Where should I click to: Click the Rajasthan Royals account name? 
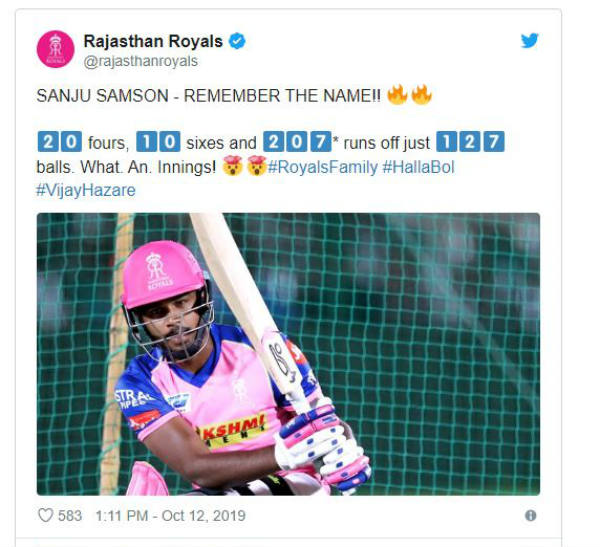pyautogui.click(x=153, y=41)
